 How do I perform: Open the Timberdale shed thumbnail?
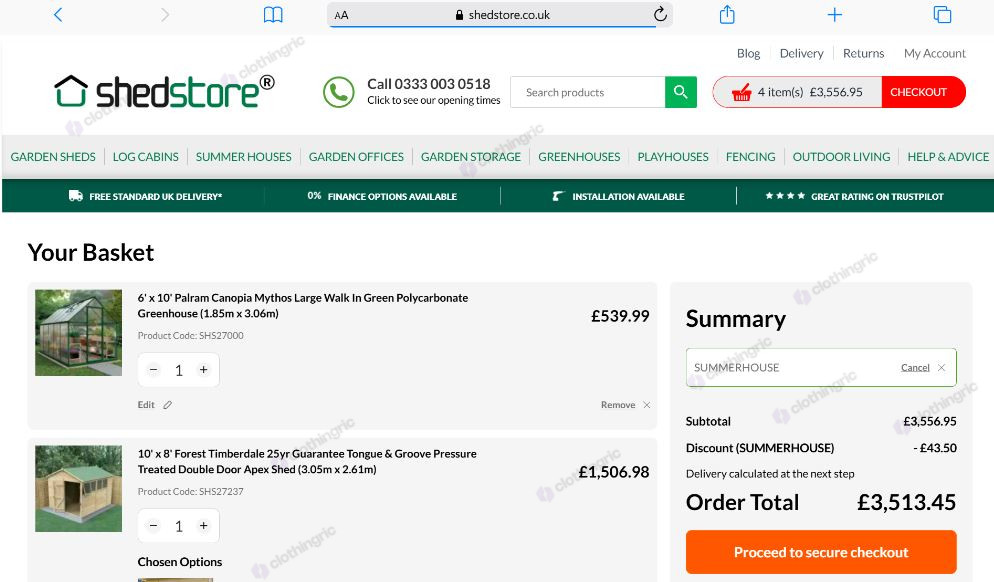[x=79, y=489]
